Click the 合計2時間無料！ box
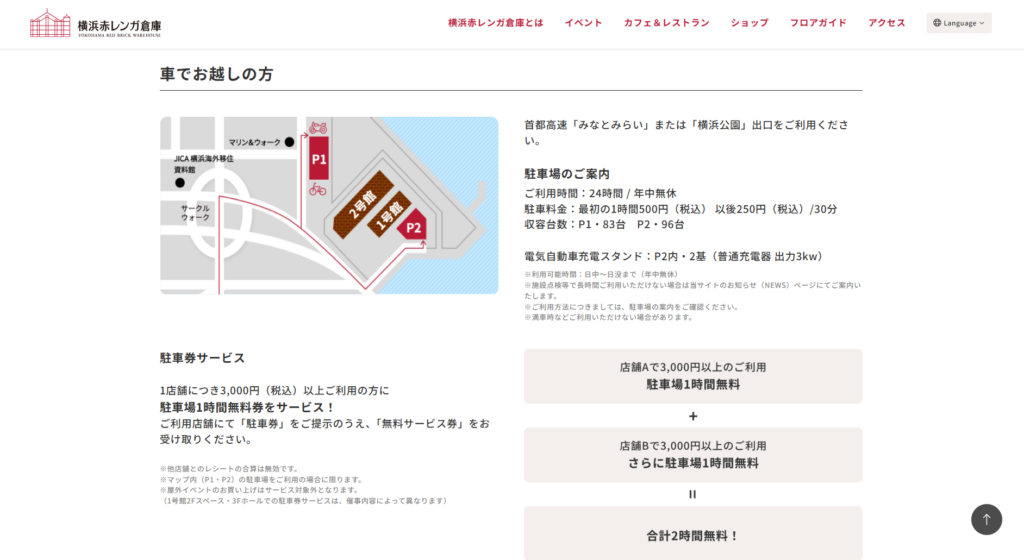Image resolution: width=1024 pixels, height=560 pixels. click(693, 533)
